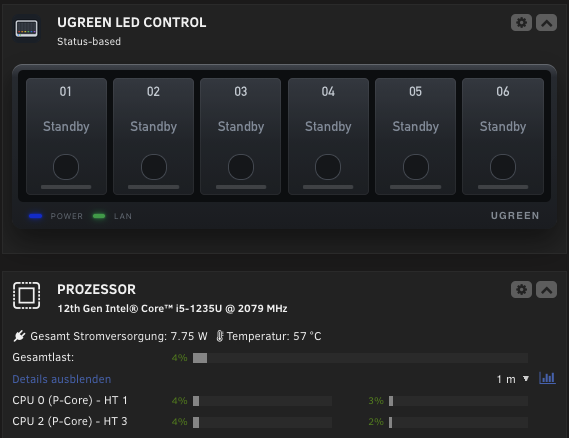Screen dimensions: 569x438
Task: Select drive bay 02 Standby
Action: point(153,136)
